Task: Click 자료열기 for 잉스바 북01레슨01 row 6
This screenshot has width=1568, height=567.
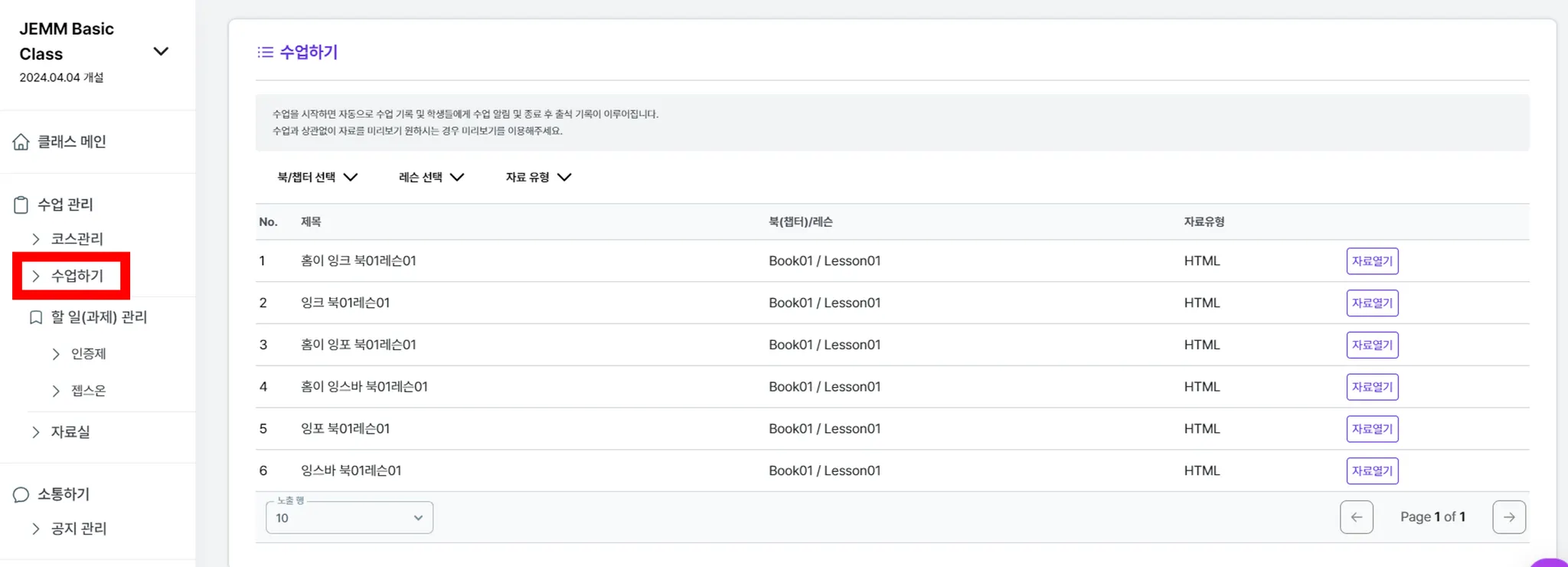Action: pyautogui.click(x=1372, y=471)
